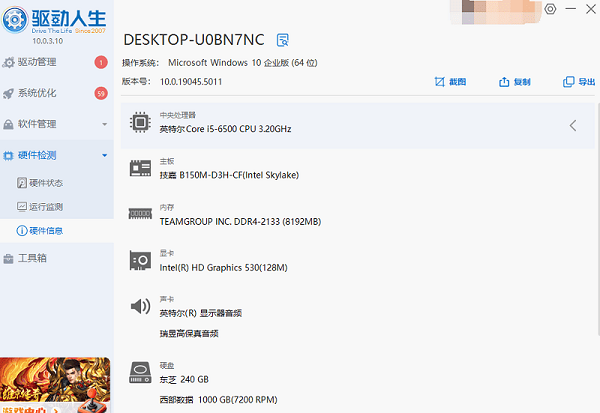
Task: Open the 硬件状态 sub-item
Action: (57, 183)
